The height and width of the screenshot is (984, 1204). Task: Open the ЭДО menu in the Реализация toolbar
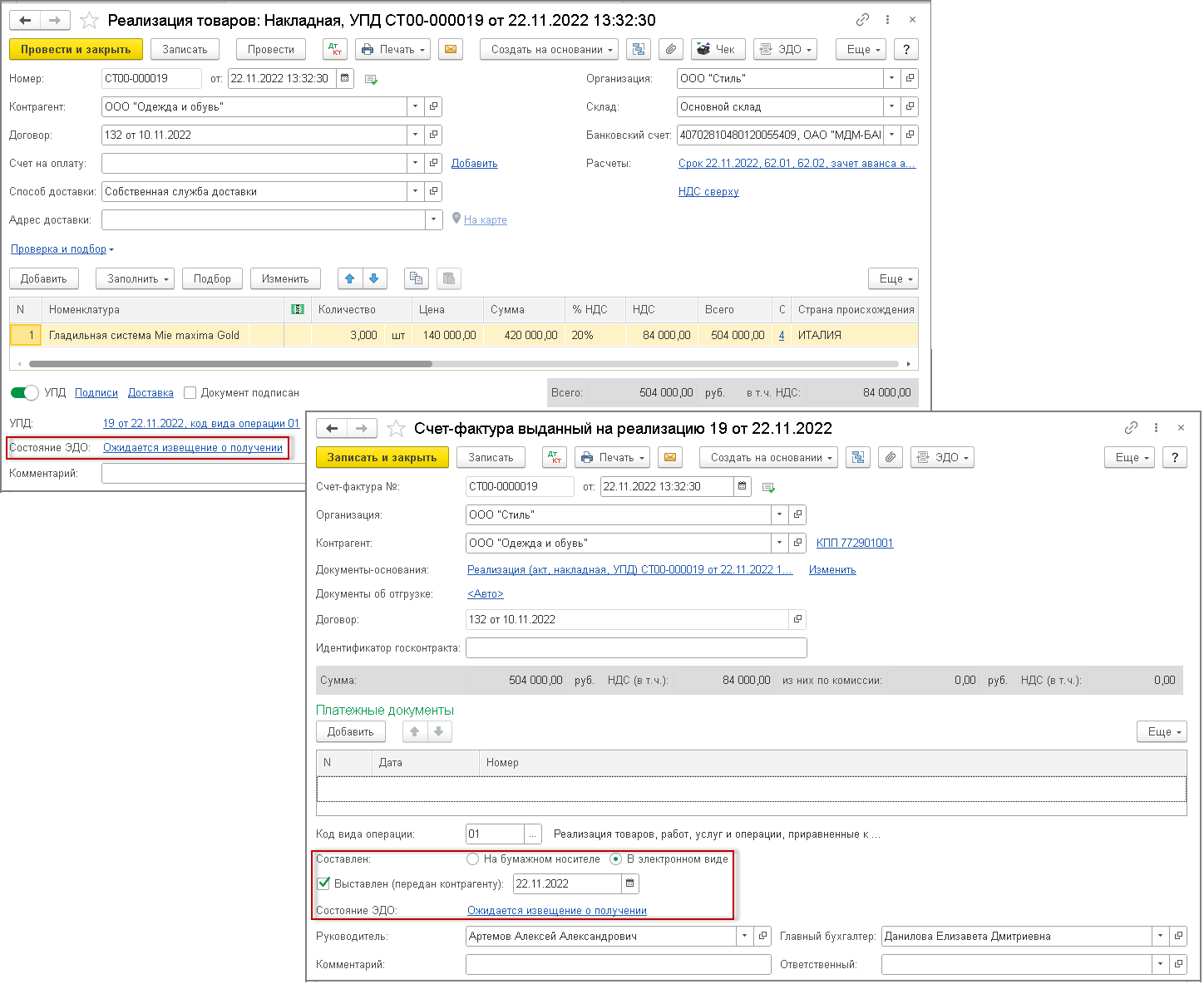coord(785,49)
